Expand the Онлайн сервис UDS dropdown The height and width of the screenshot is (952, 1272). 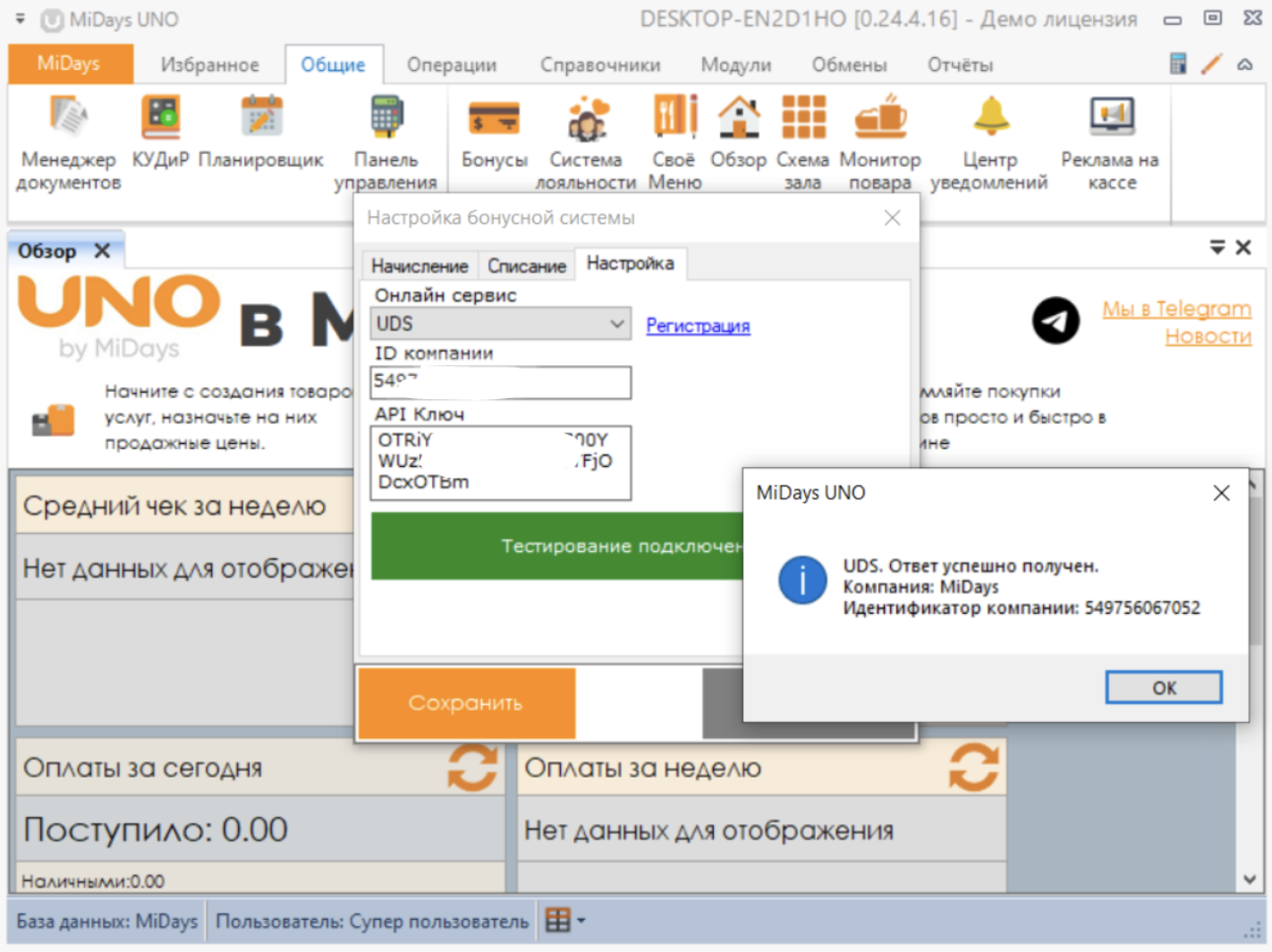tap(617, 323)
